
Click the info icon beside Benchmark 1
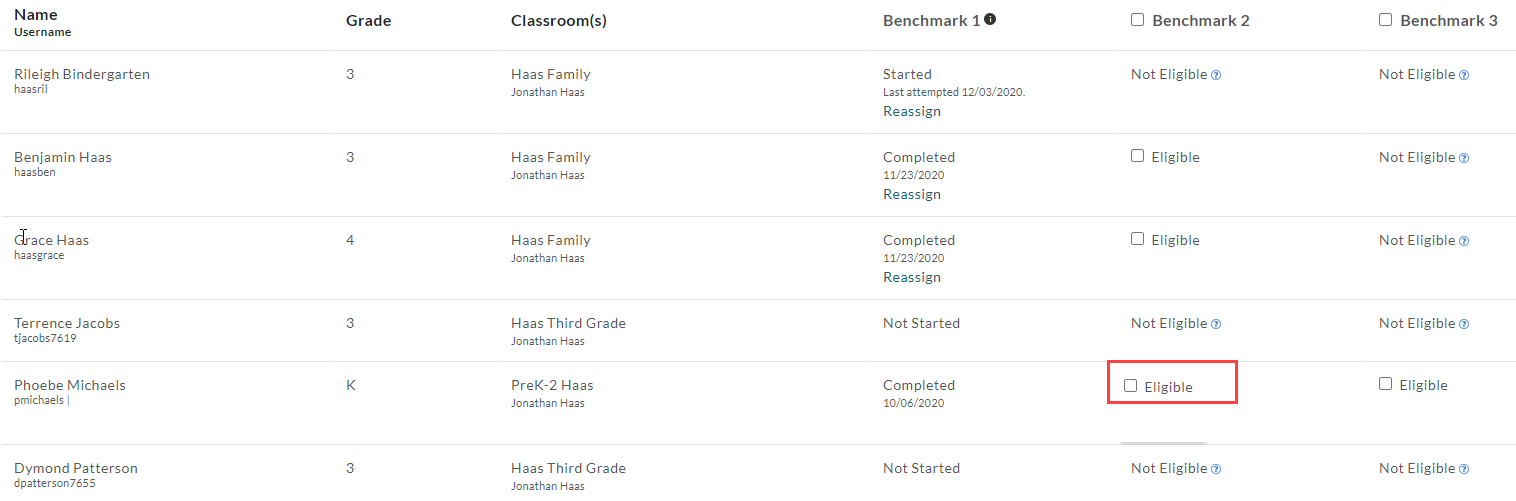pos(990,19)
